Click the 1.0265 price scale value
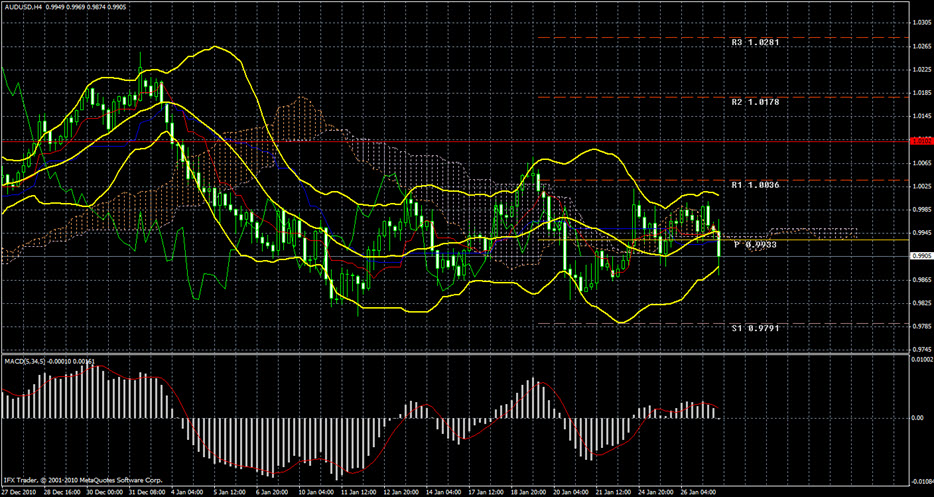 (921, 46)
